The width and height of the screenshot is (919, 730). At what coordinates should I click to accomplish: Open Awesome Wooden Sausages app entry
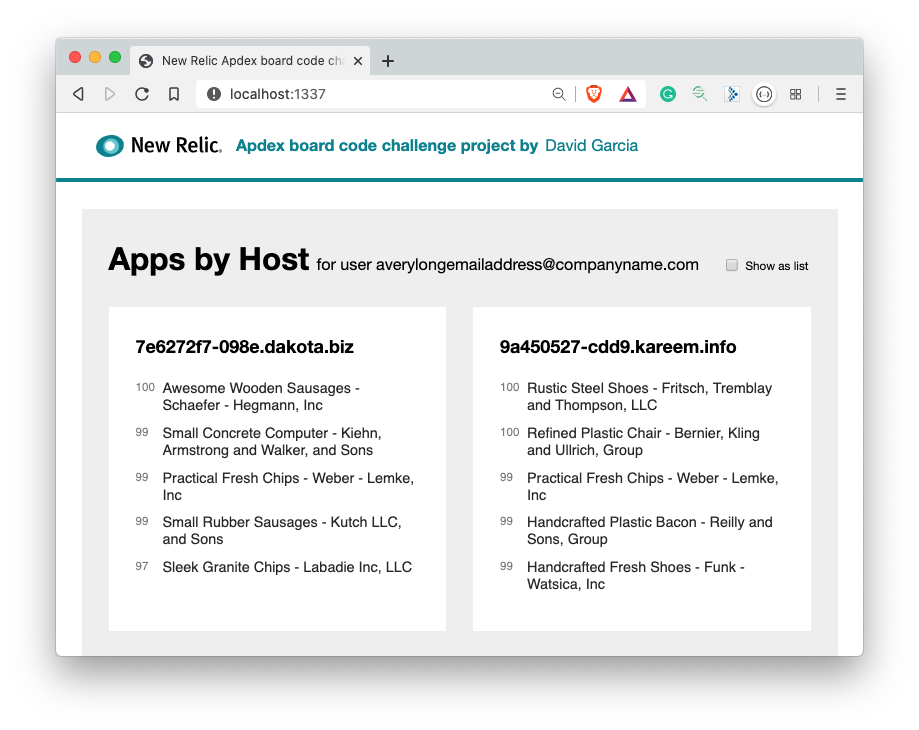(261, 397)
